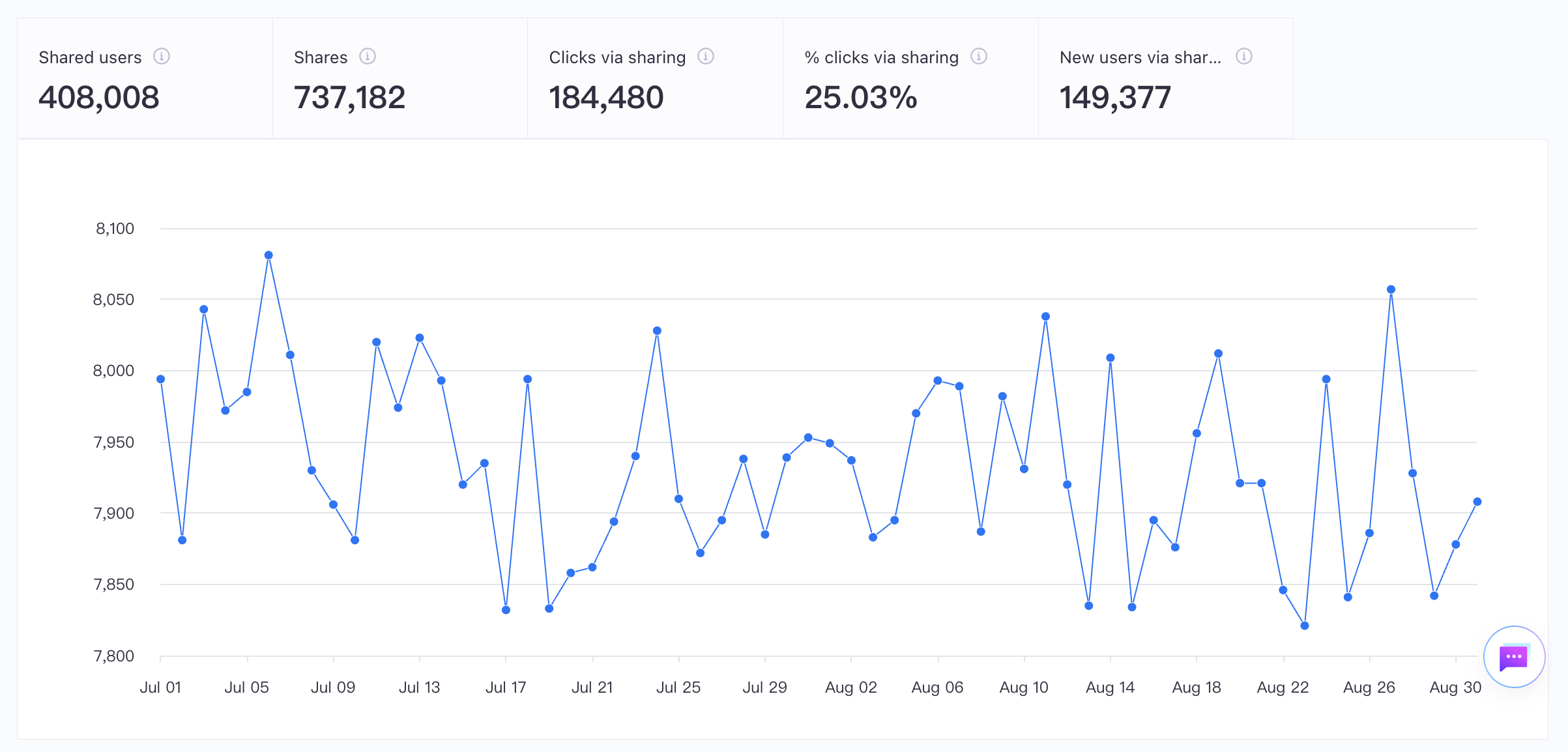Switch to % clicks via sharing card
This screenshot has height=752, width=1568.
910,78
